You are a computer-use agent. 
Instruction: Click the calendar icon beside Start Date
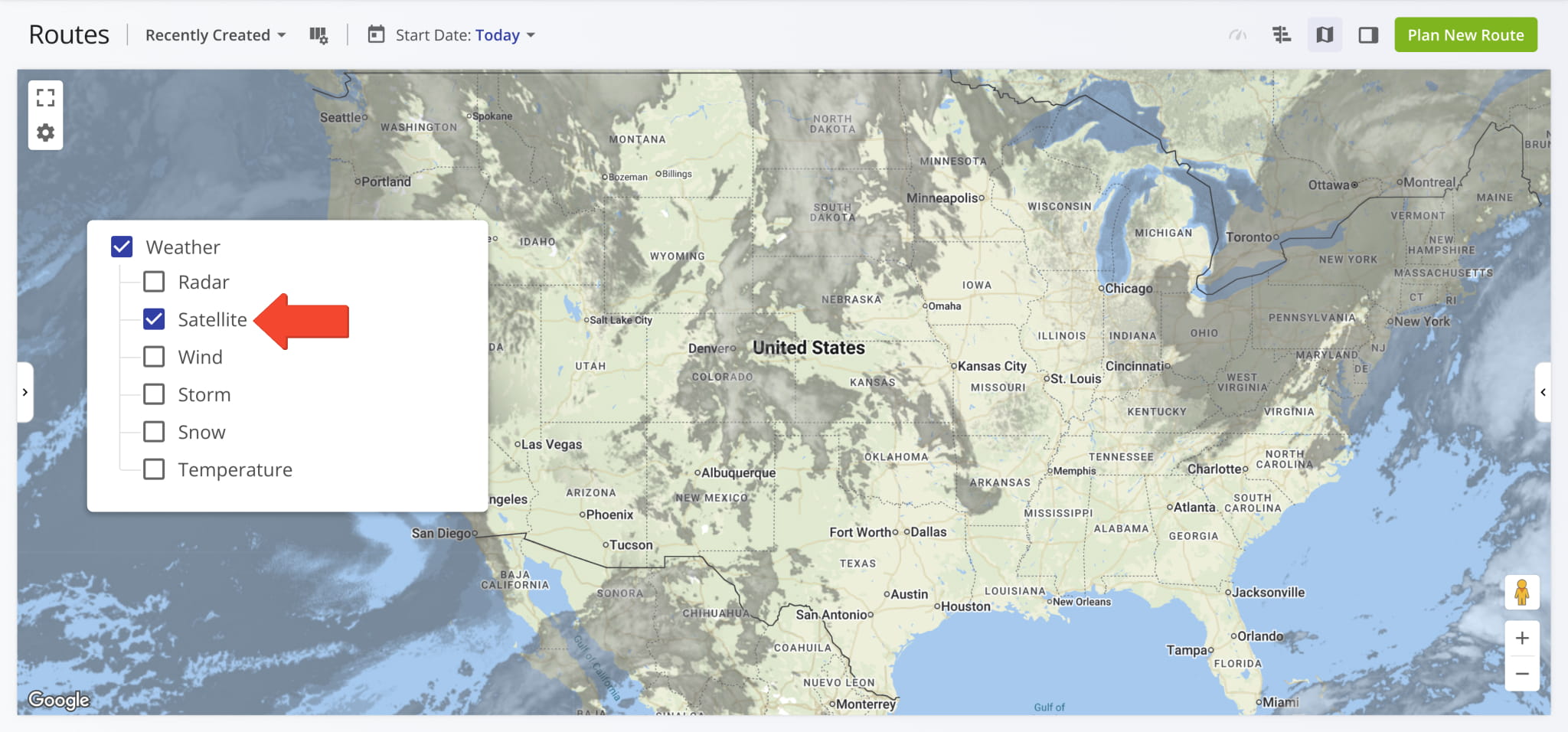(x=376, y=34)
